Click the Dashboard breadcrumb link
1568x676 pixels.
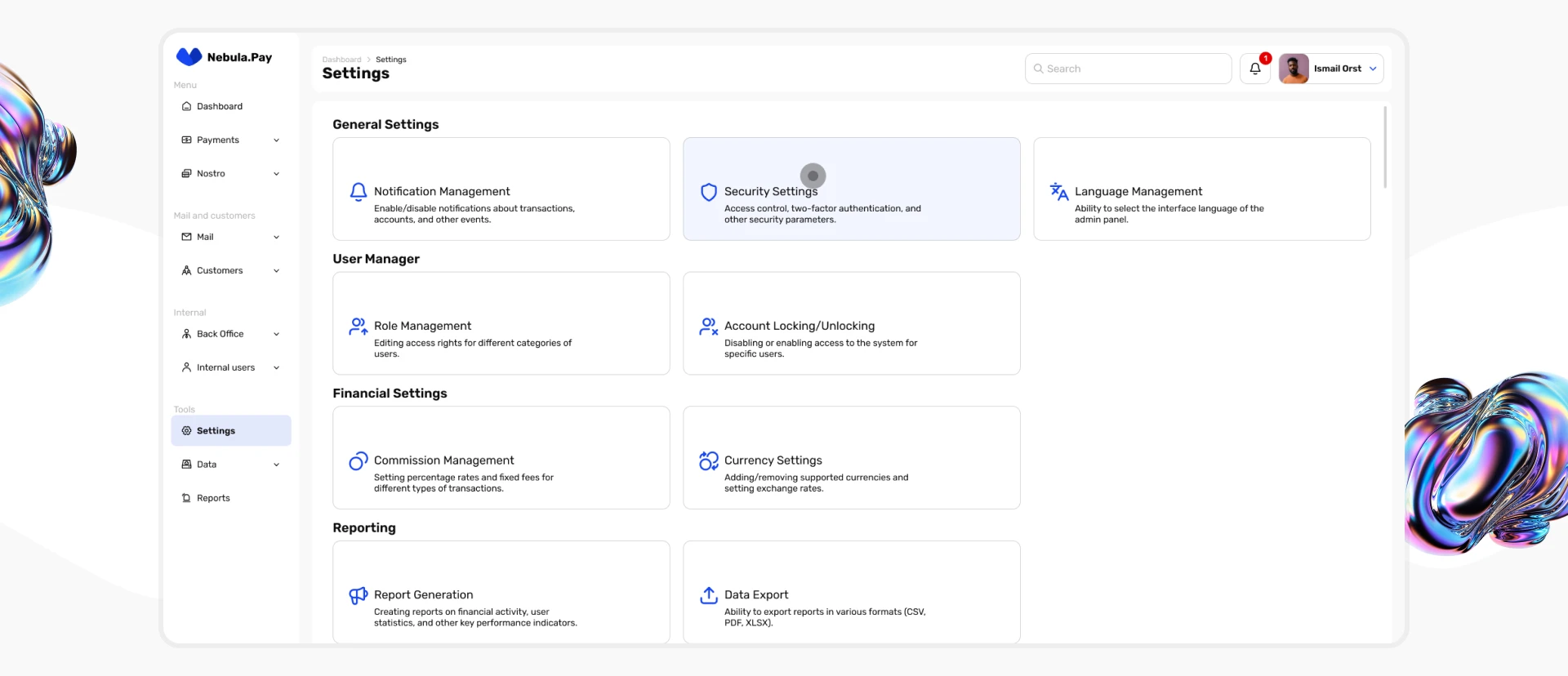341,60
